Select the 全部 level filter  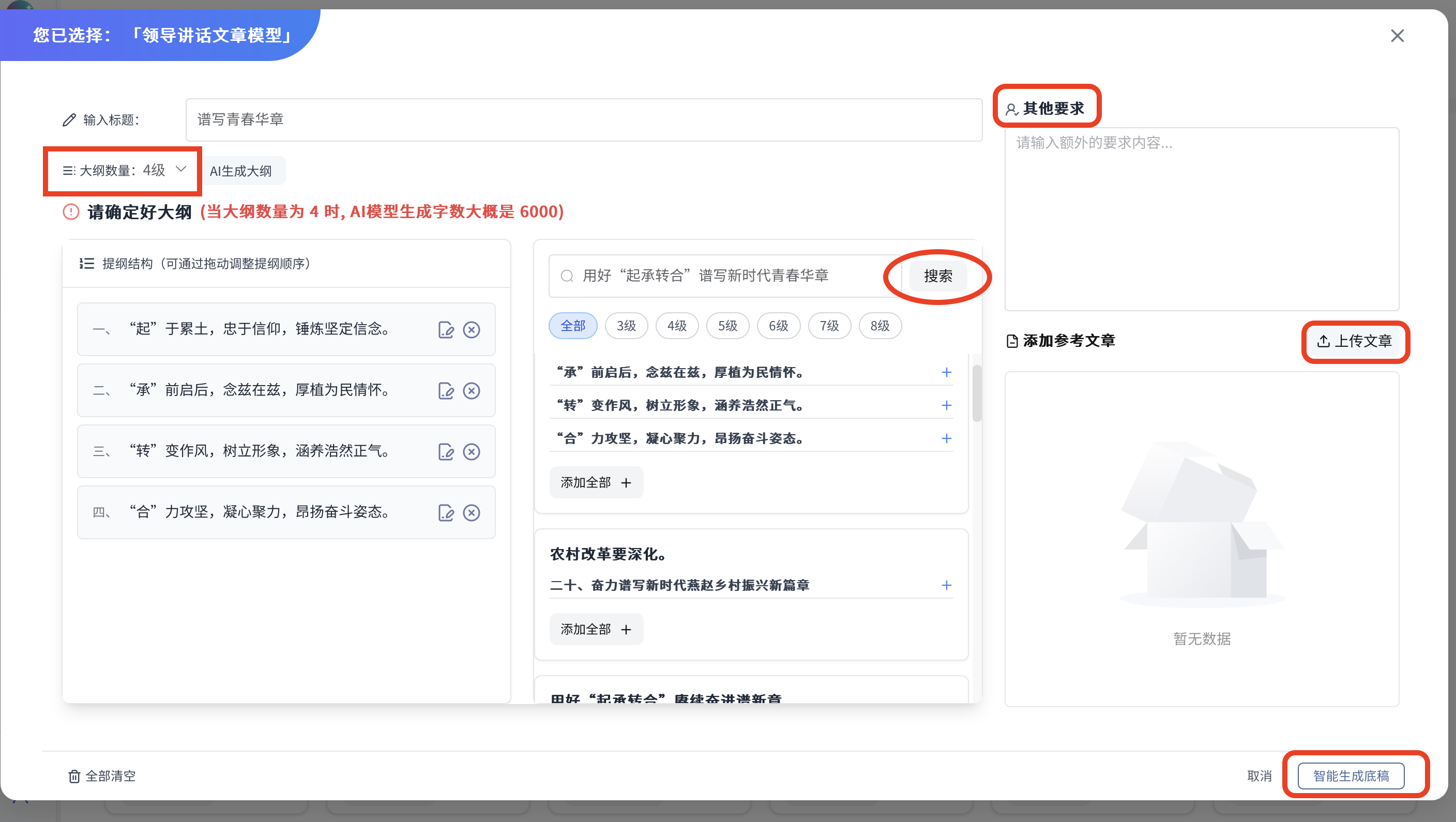click(x=572, y=326)
